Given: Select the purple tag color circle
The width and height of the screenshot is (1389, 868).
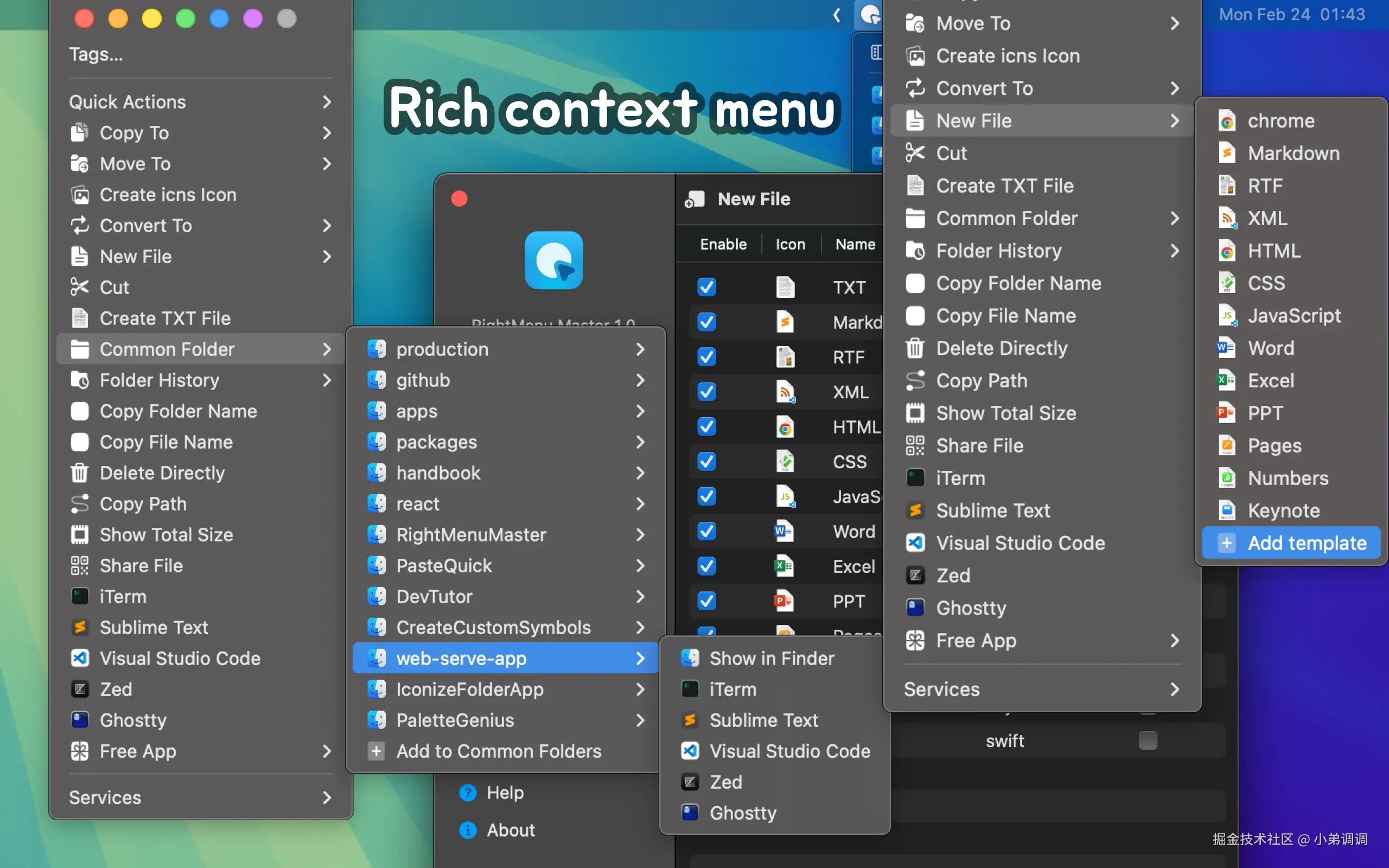Looking at the screenshot, I should click(x=253, y=18).
